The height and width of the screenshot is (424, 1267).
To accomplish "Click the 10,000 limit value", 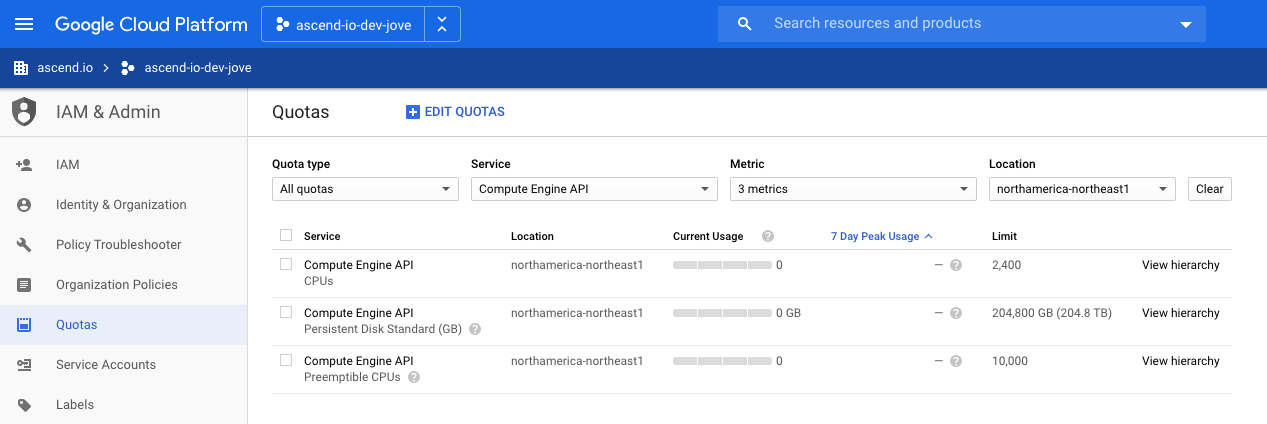I will 1010,361.
